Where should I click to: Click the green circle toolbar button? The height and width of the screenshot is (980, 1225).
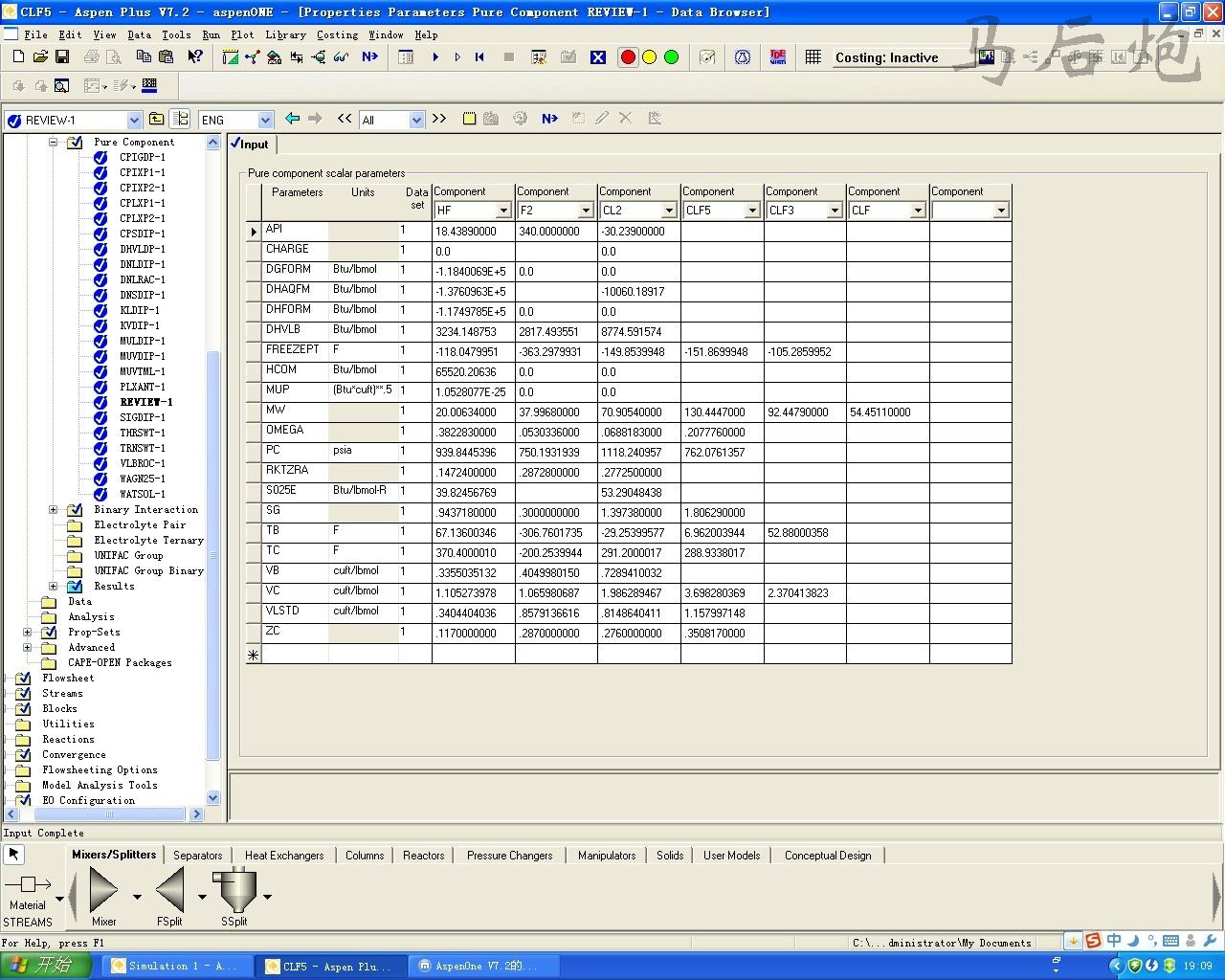point(672,57)
